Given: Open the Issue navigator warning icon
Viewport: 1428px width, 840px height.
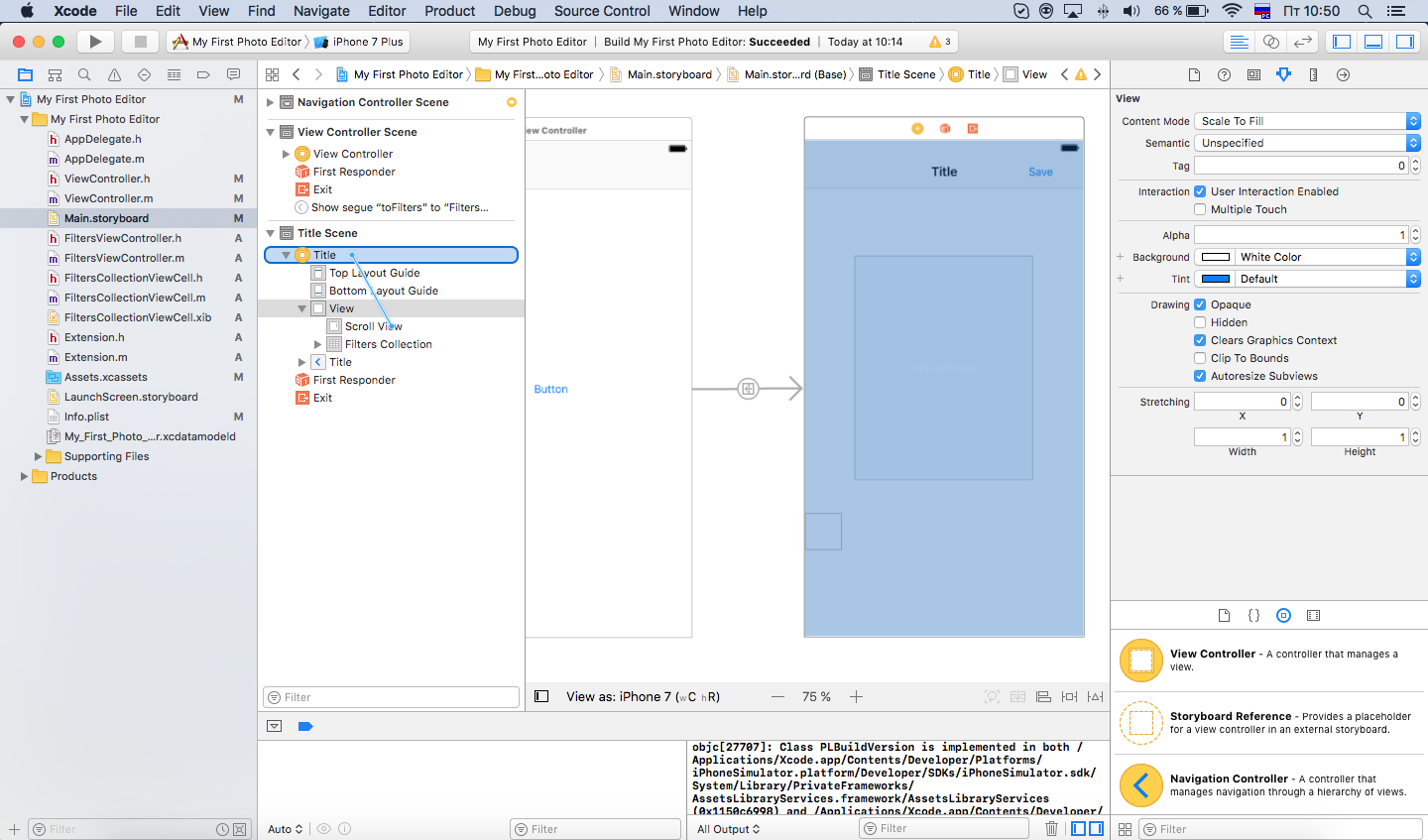Looking at the screenshot, I should pos(115,74).
